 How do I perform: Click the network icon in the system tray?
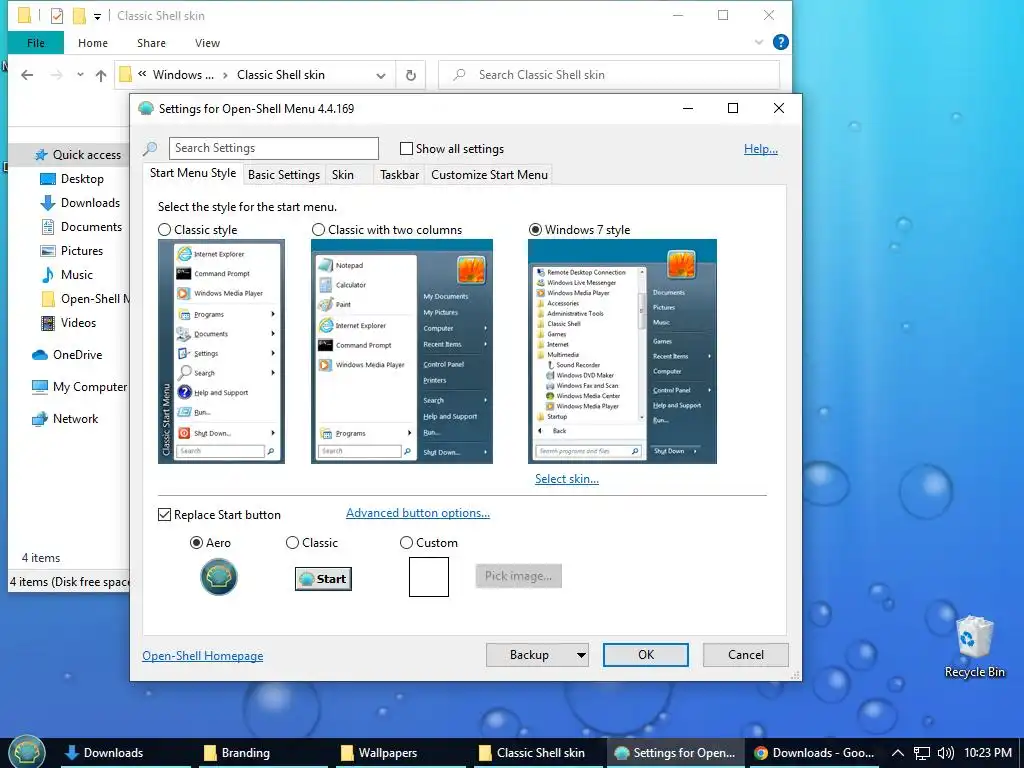click(x=921, y=753)
